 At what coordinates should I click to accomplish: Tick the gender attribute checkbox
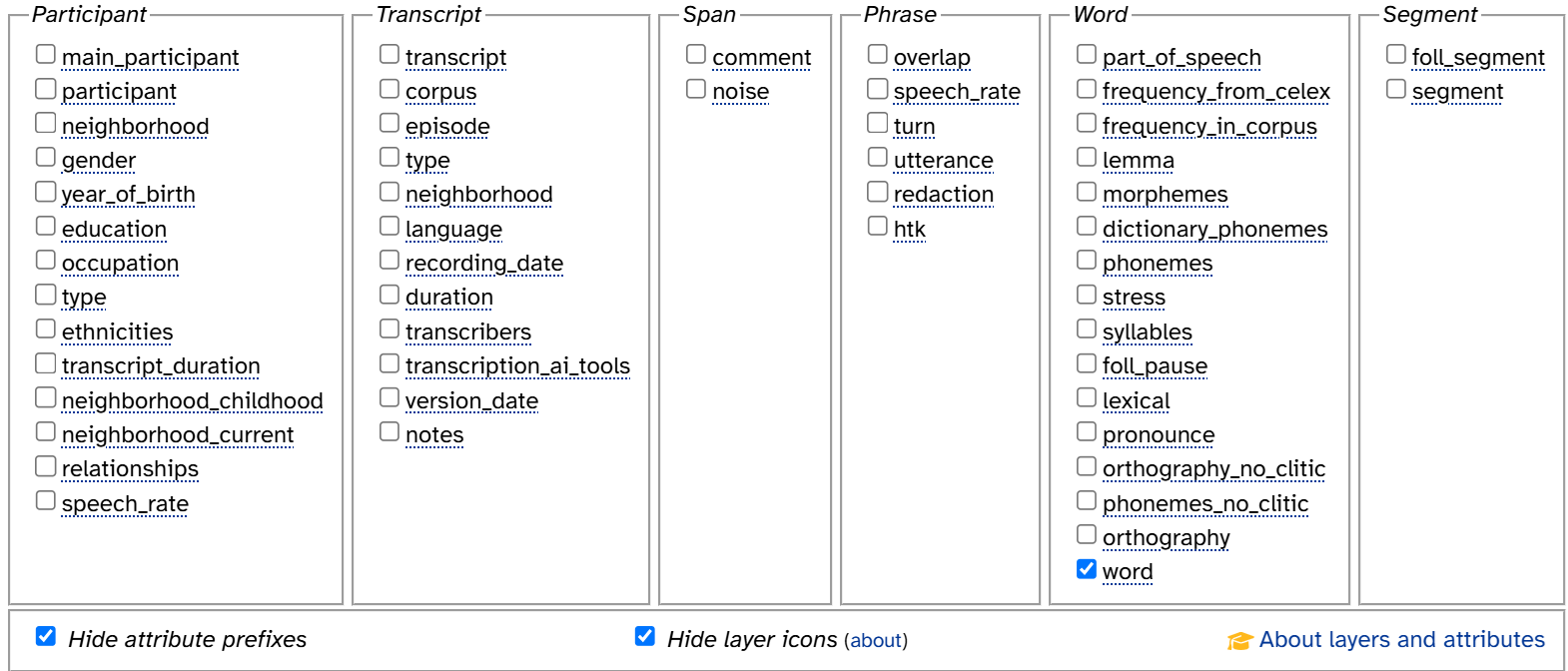pyautogui.click(x=46, y=157)
